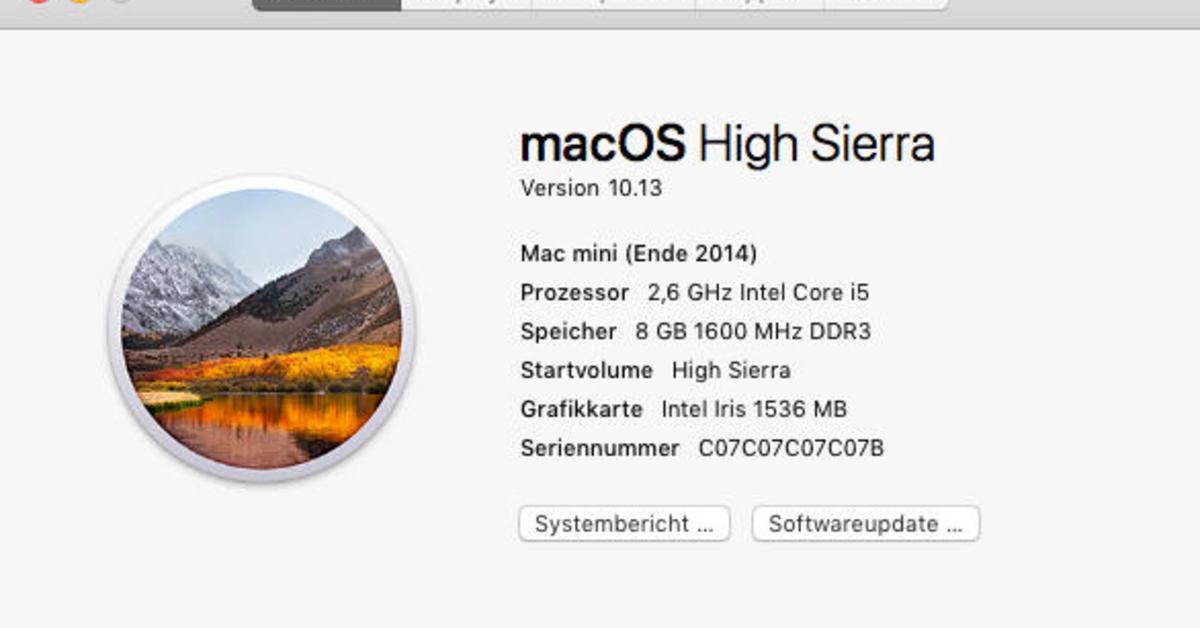1200x628 pixels.
Task: Minimize the window with the yellow button
Action: [x=80, y=1]
